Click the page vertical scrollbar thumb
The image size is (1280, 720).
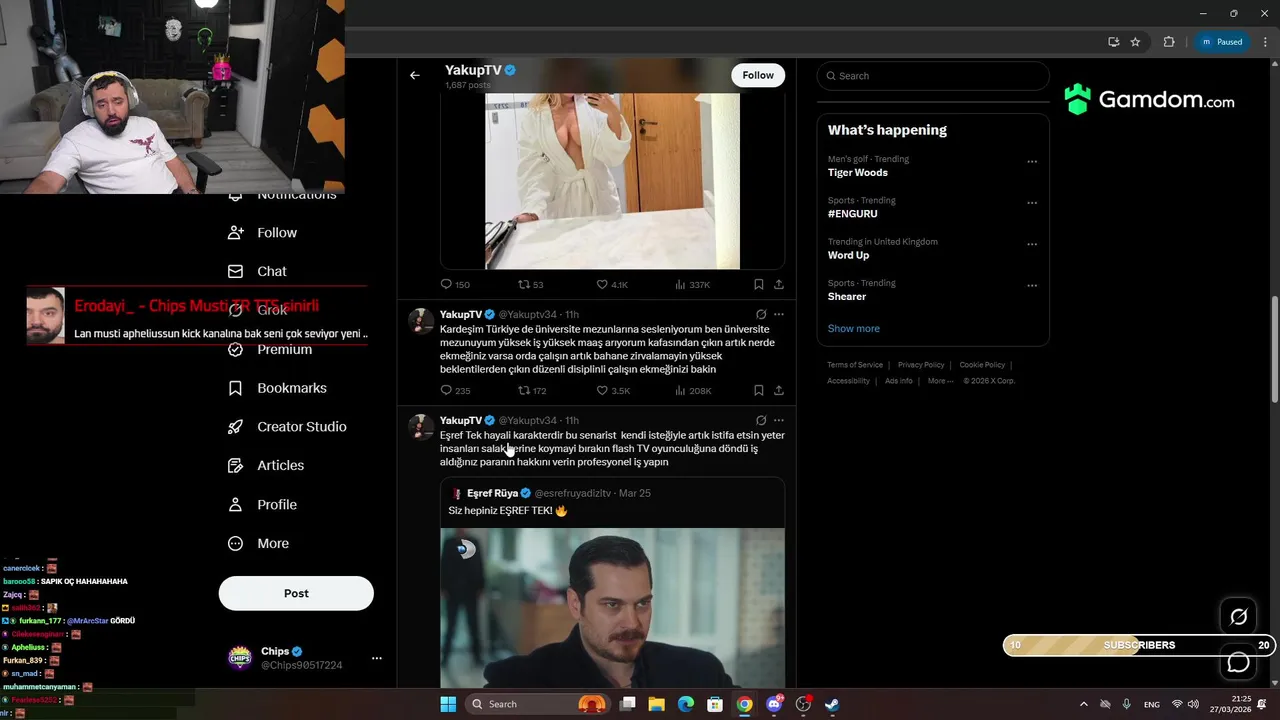coord(1274,350)
